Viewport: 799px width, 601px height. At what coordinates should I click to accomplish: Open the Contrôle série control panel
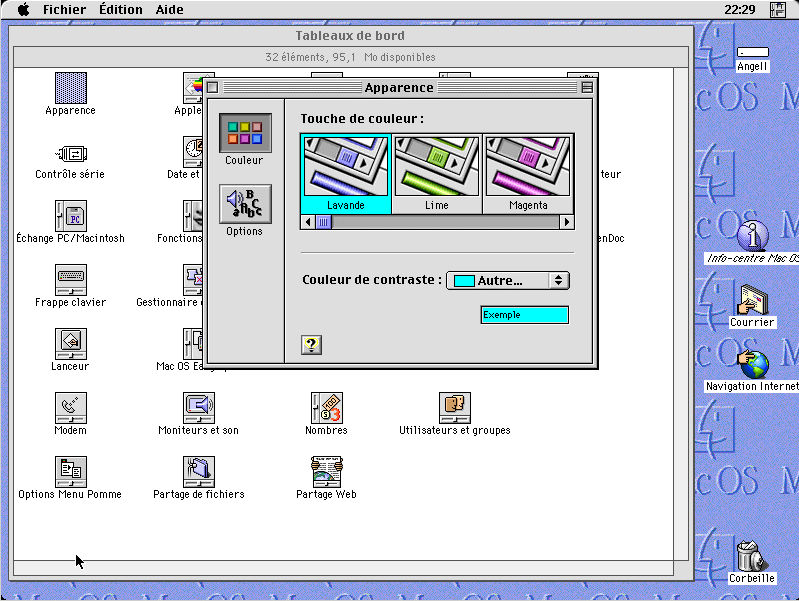click(70, 153)
